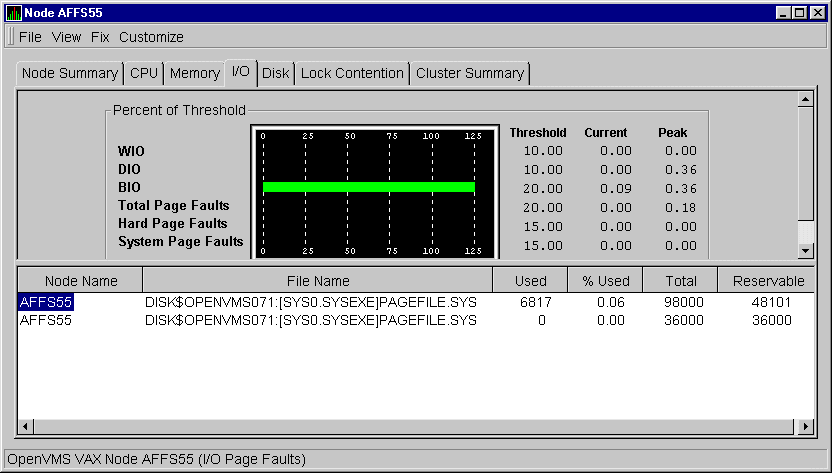
Task: Click the green BIO threshold bar
Action: [368, 187]
